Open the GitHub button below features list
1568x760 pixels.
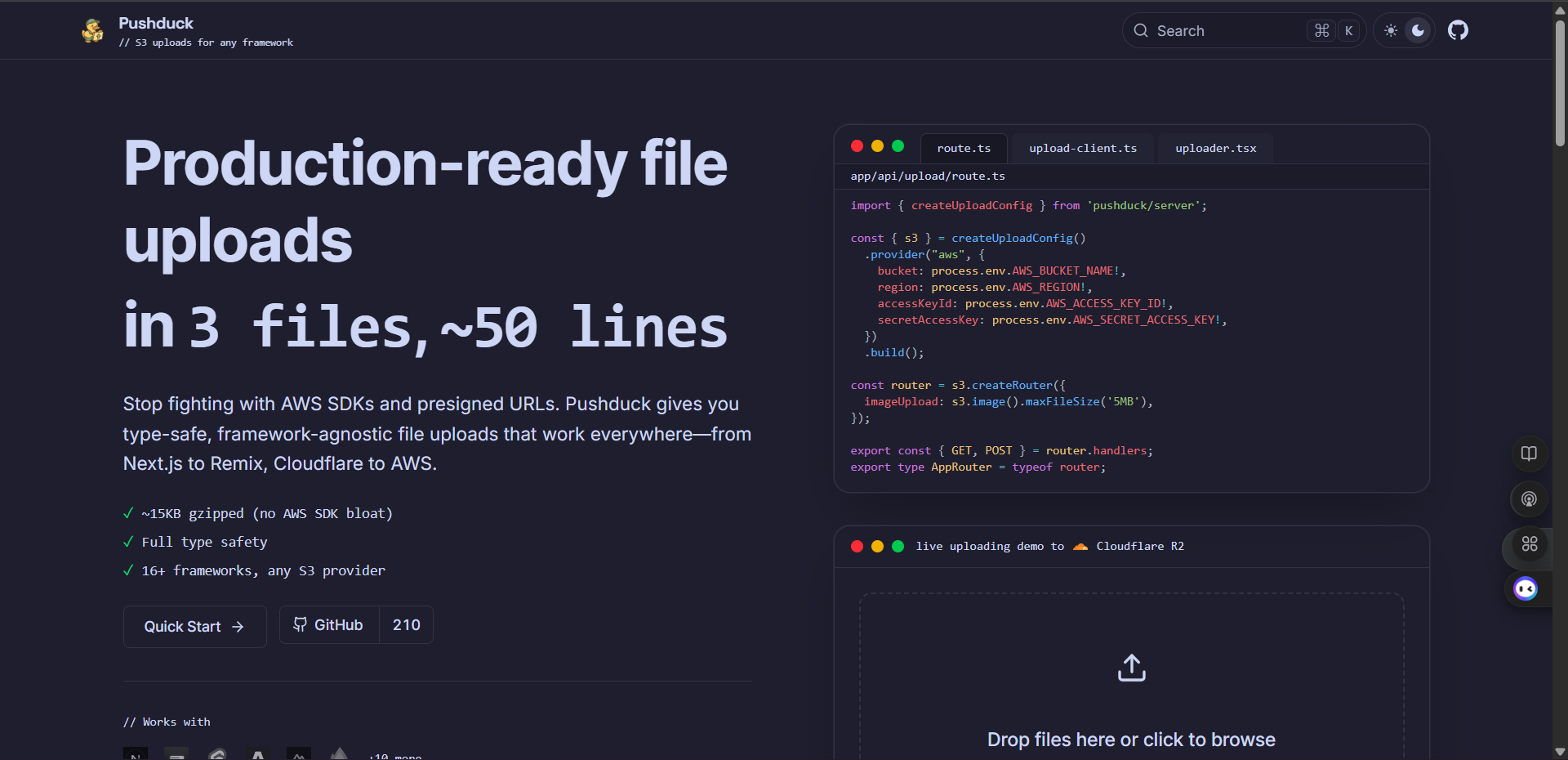click(x=329, y=624)
